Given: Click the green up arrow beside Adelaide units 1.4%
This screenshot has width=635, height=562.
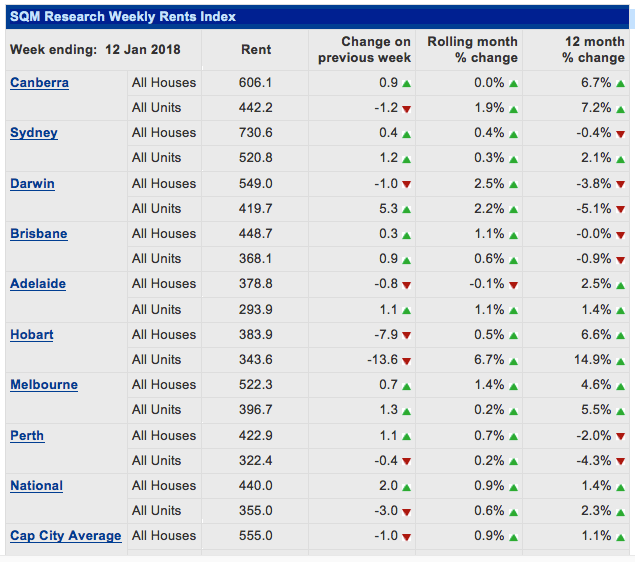Looking at the screenshot, I should (620, 311).
